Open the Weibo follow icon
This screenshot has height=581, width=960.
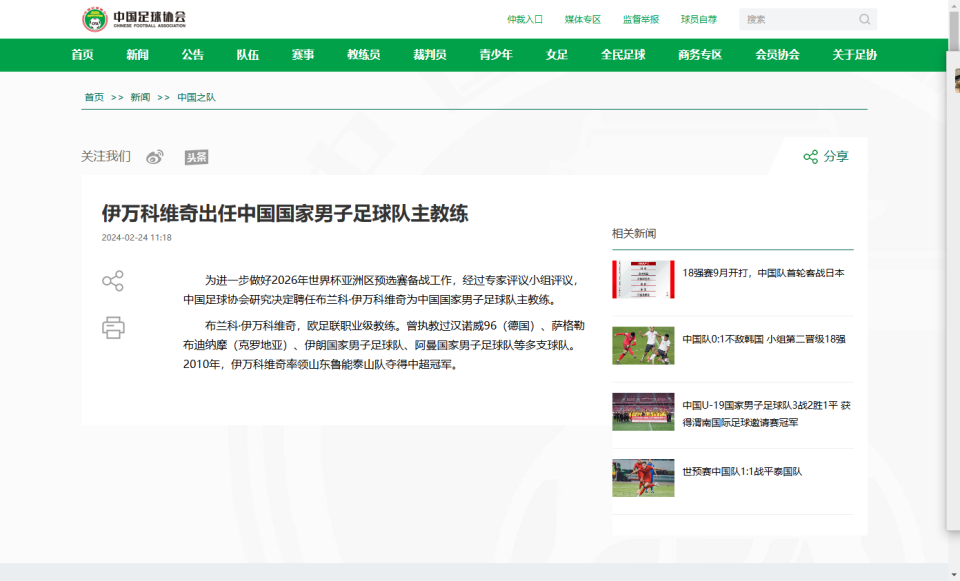click(152, 156)
